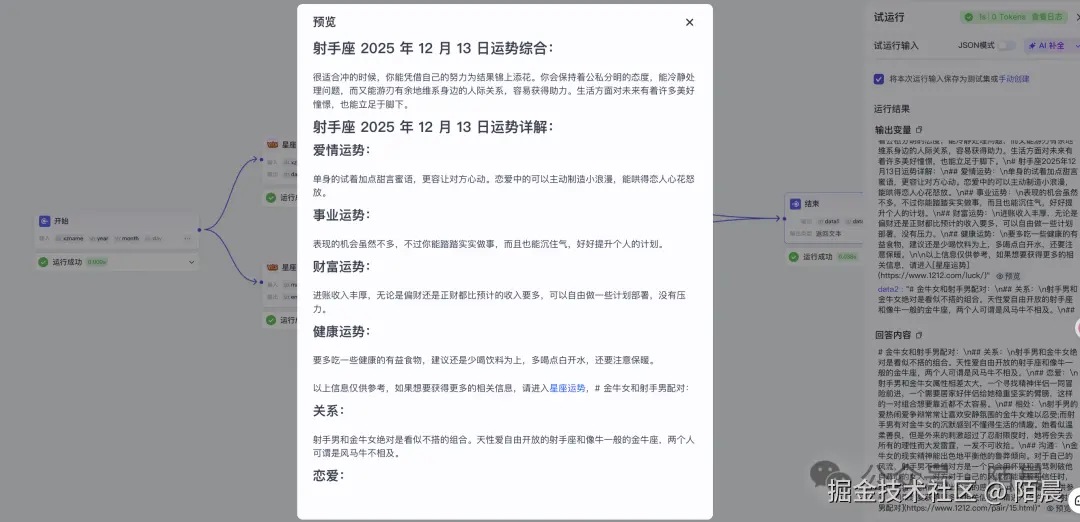Click the 结束 node icon
The height and width of the screenshot is (522, 1080).
(795, 204)
